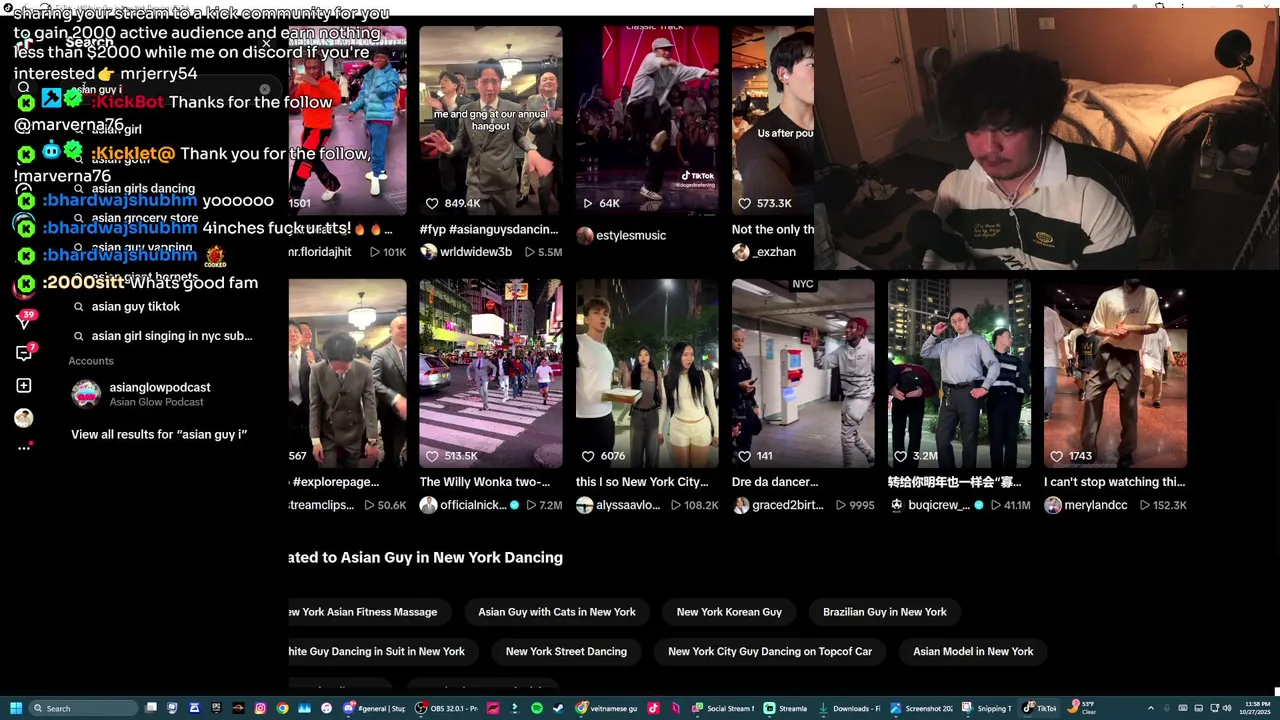The width and height of the screenshot is (1280, 720).
Task: Click username 'buqicrew_...'
Action: pyautogui.click(x=938, y=505)
